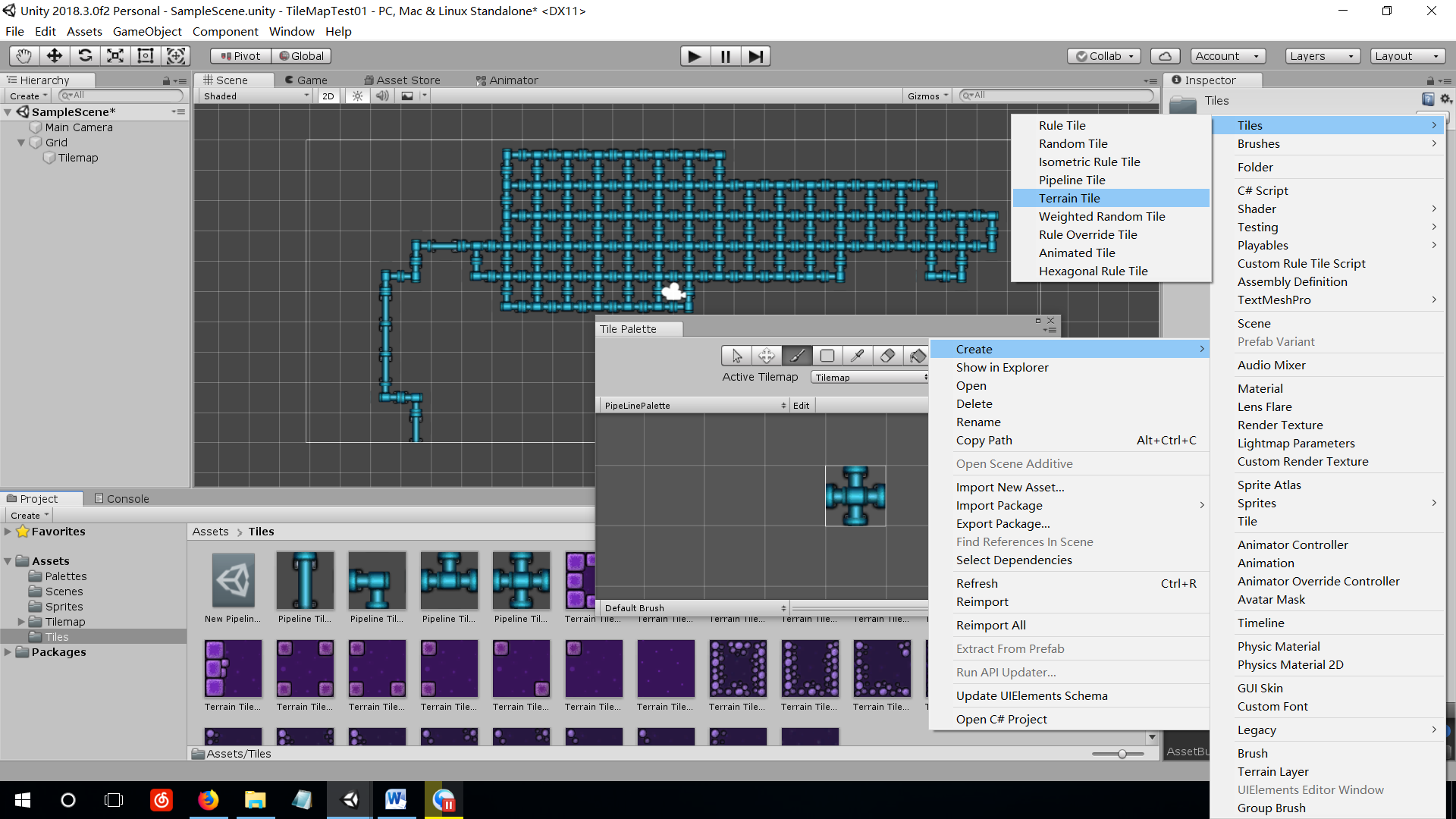This screenshot has height=819, width=1456.
Task: Open Firefox from the Windows taskbar
Action: point(208,800)
